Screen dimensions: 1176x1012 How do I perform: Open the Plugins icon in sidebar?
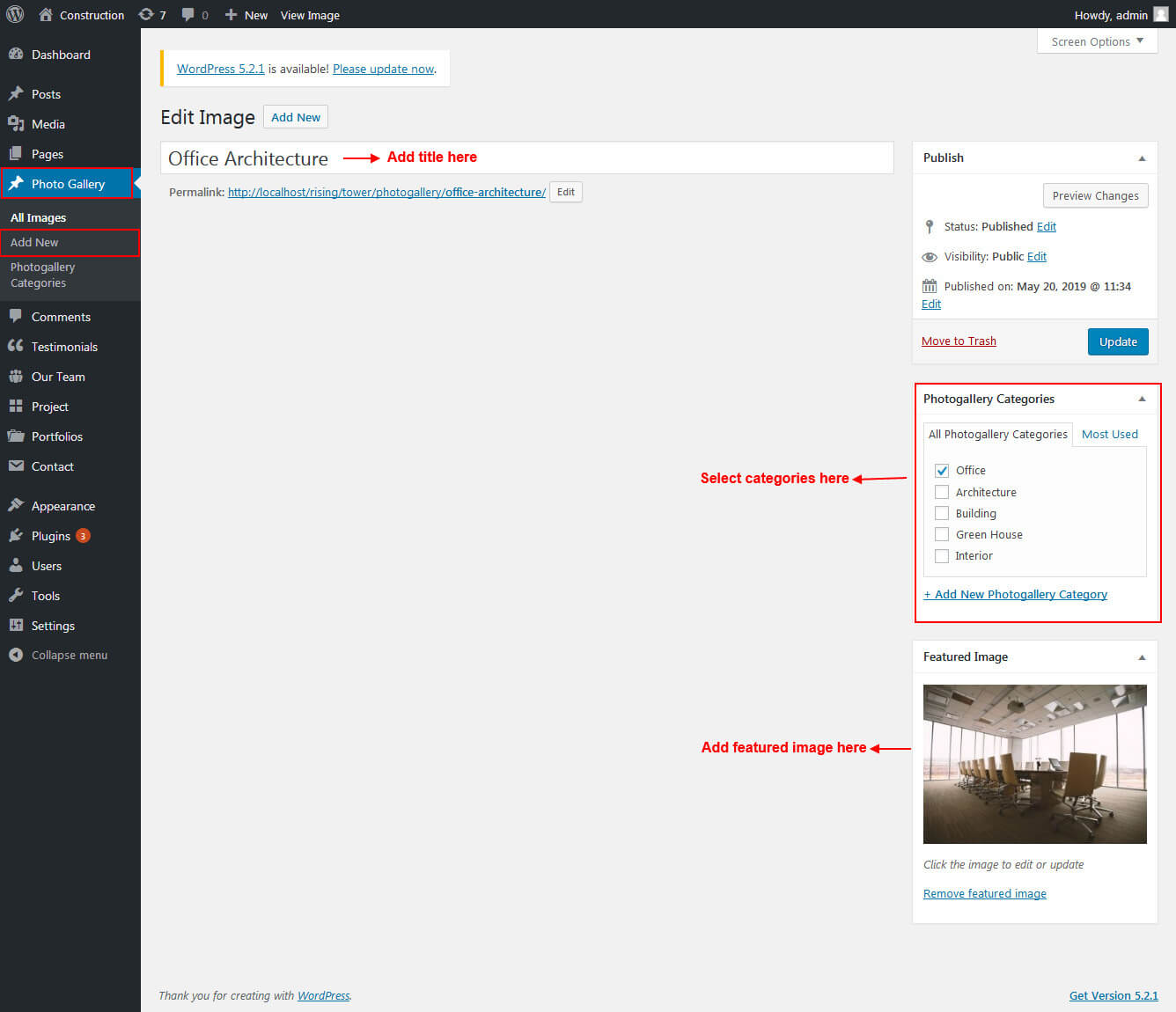click(x=16, y=536)
